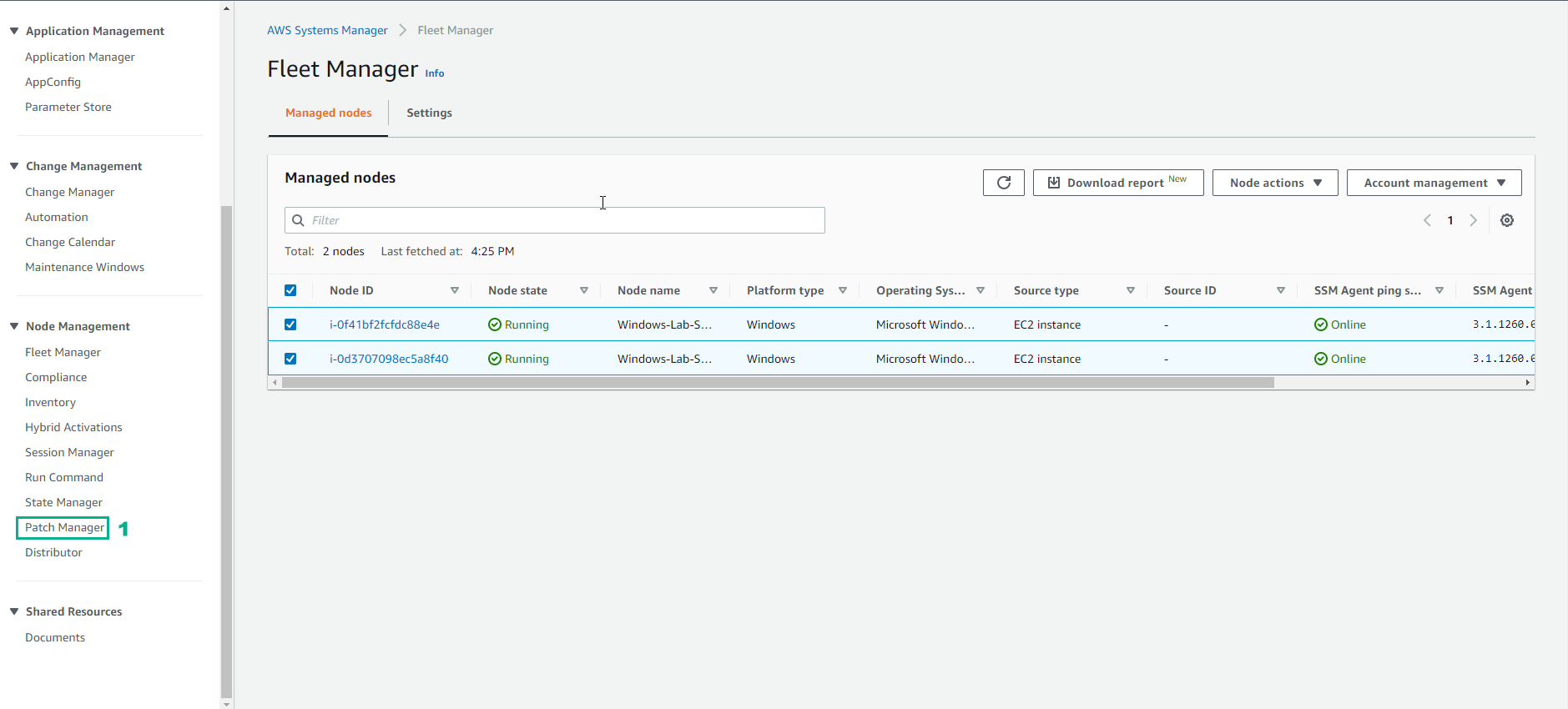Image resolution: width=1568 pixels, height=709 pixels.
Task: Click Download report button
Action: pos(1118,183)
